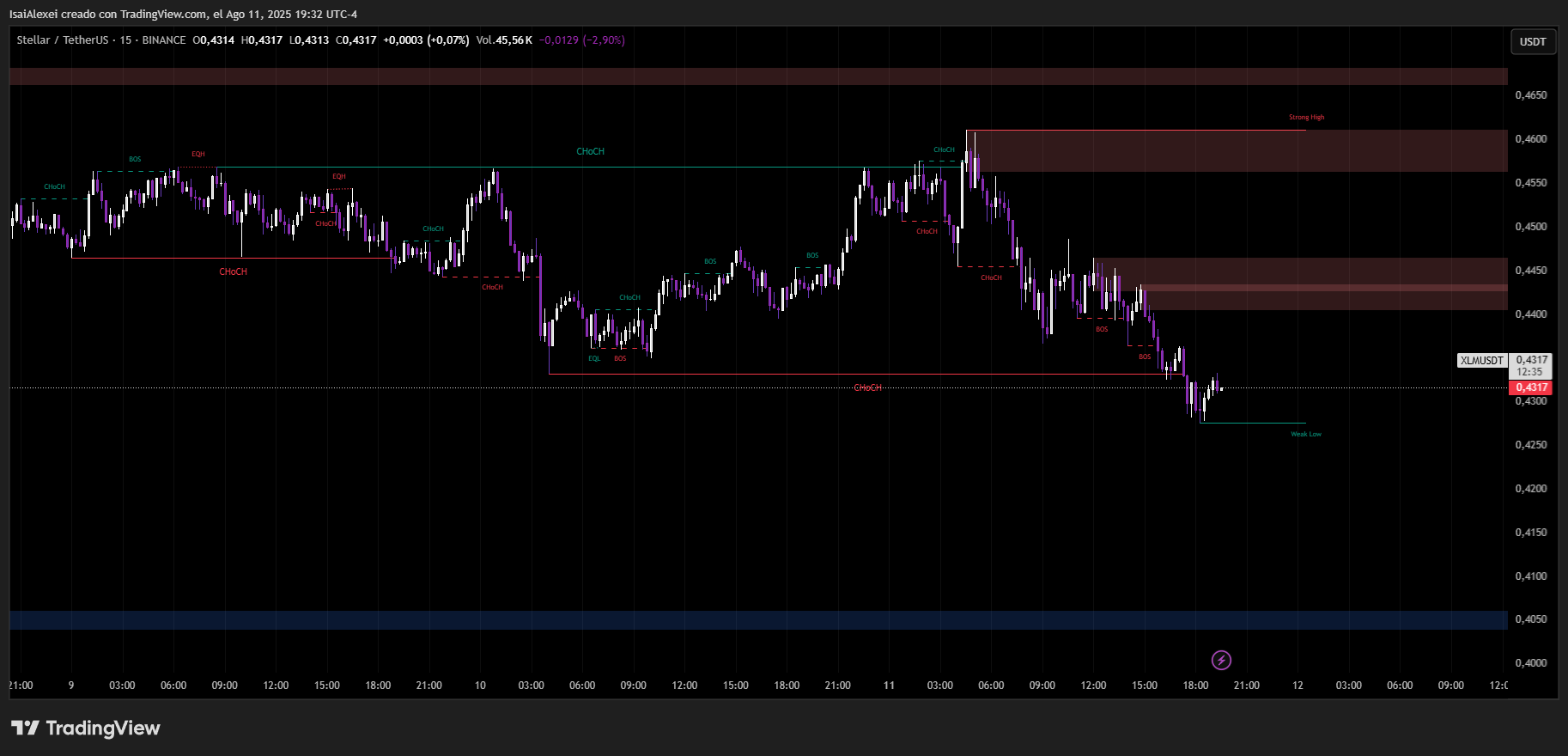This screenshot has width=1568, height=756.
Task: Click the red current price label 0,4317
Action: coord(1531,387)
